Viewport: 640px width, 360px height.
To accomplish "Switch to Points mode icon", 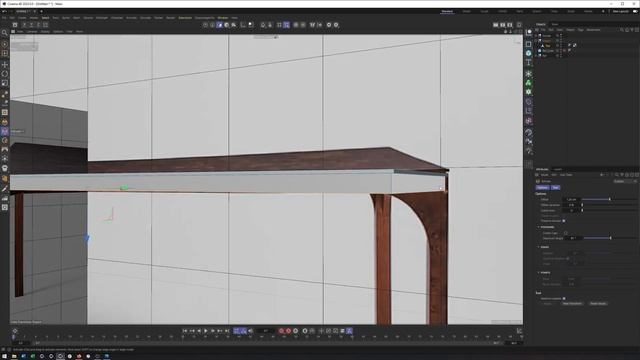I will (205, 25).
